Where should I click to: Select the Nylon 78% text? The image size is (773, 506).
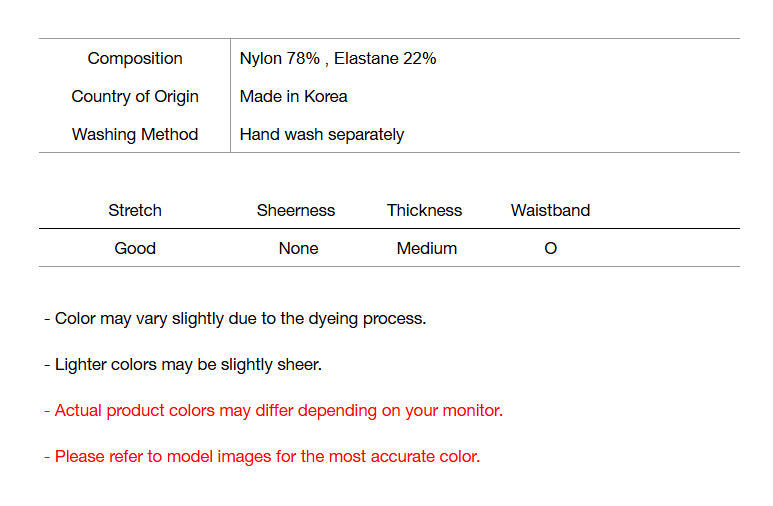click(x=279, y=58)
